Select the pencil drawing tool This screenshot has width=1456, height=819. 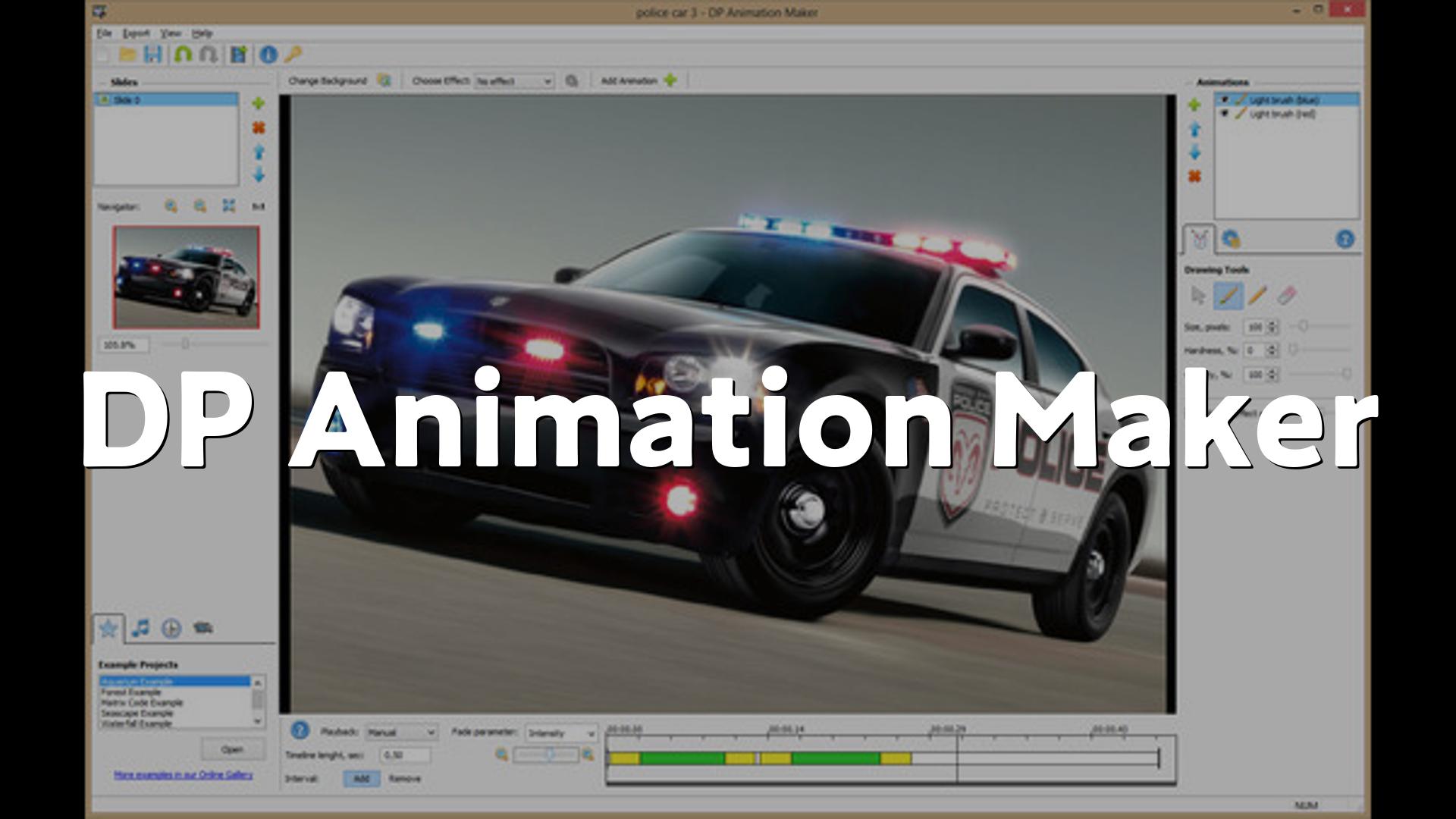click(1257, 295)
